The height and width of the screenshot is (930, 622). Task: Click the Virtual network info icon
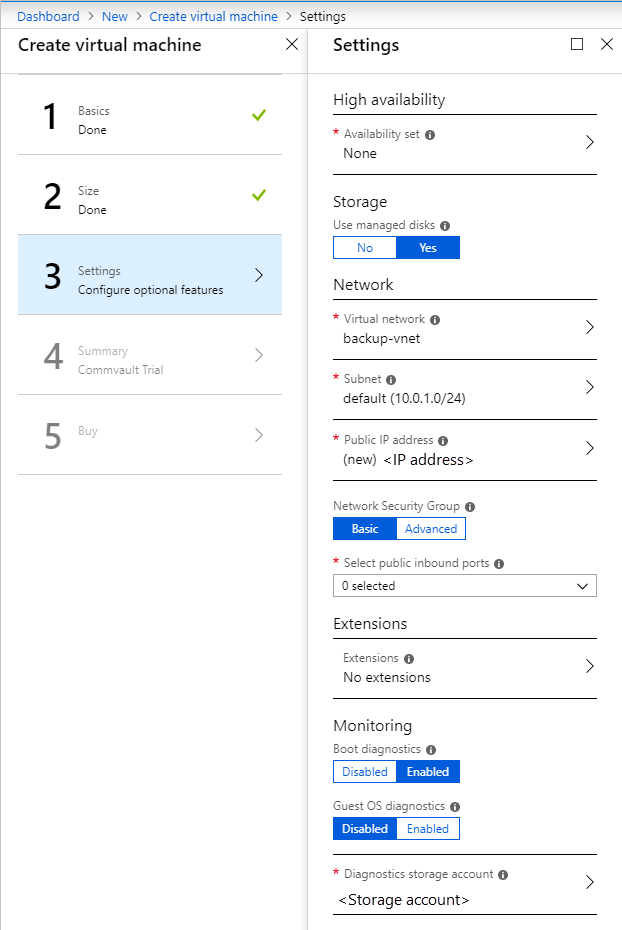pyautogui.click(x=435, y=320)
